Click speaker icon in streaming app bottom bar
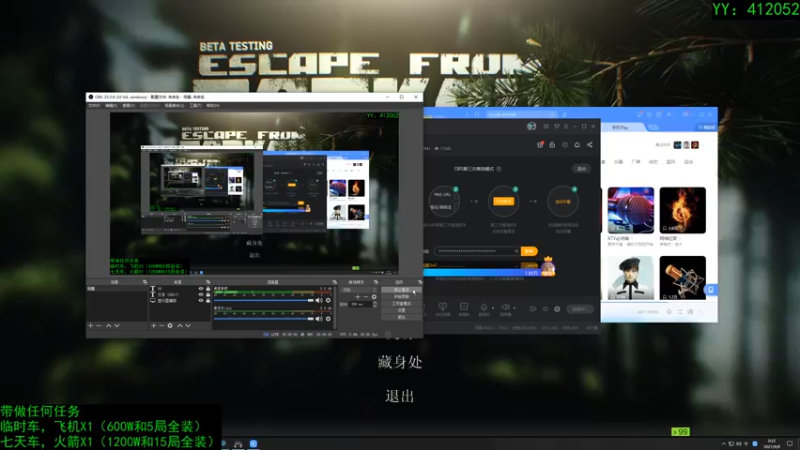800x450 pixels. [506, 307]
